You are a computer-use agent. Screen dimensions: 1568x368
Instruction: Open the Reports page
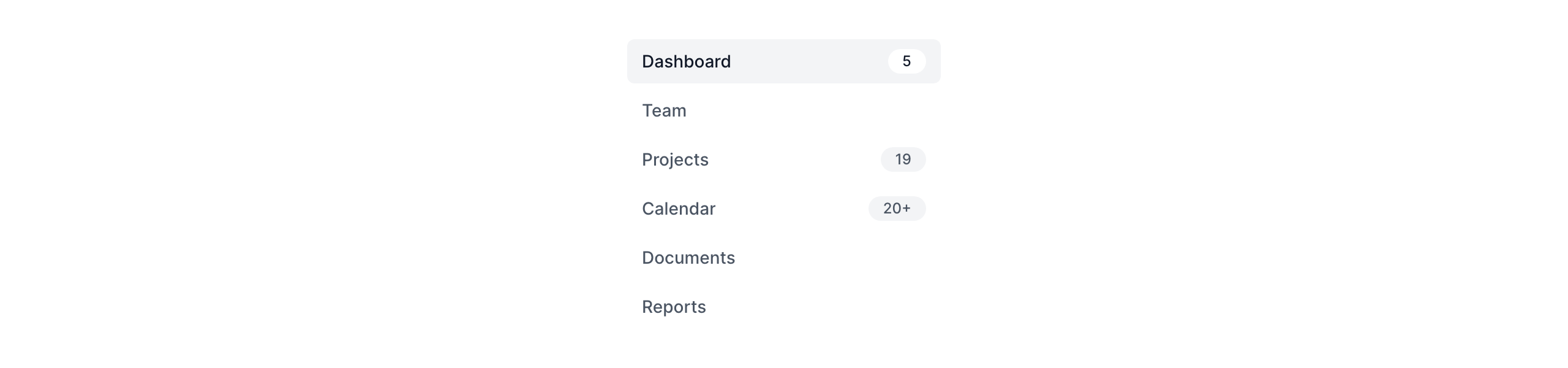(x=783, y=307)
